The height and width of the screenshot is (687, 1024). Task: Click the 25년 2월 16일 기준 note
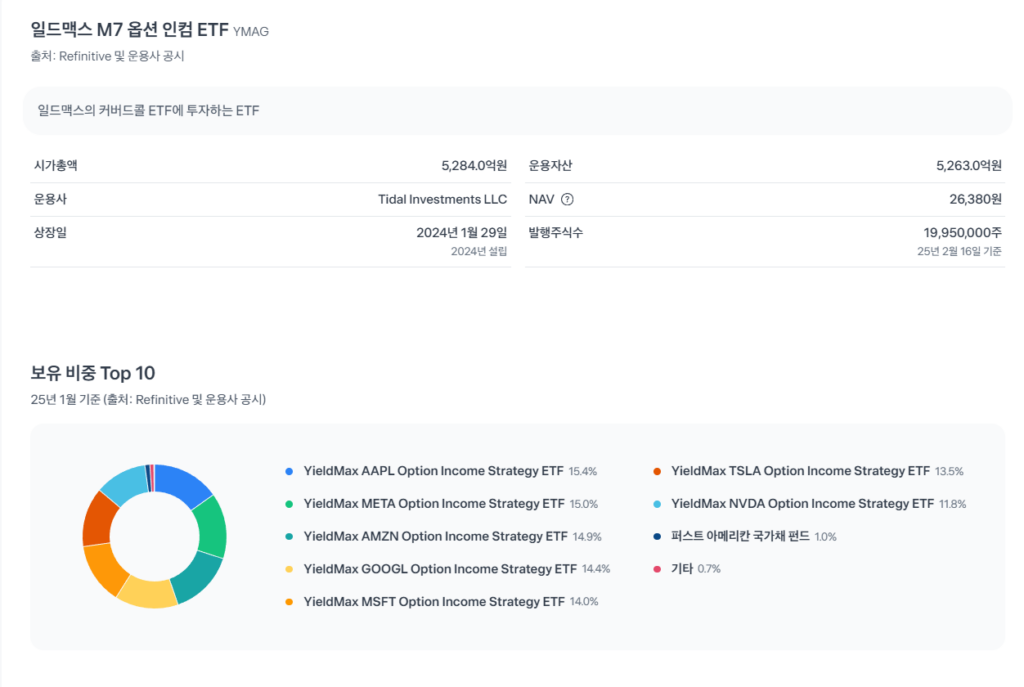959,251
